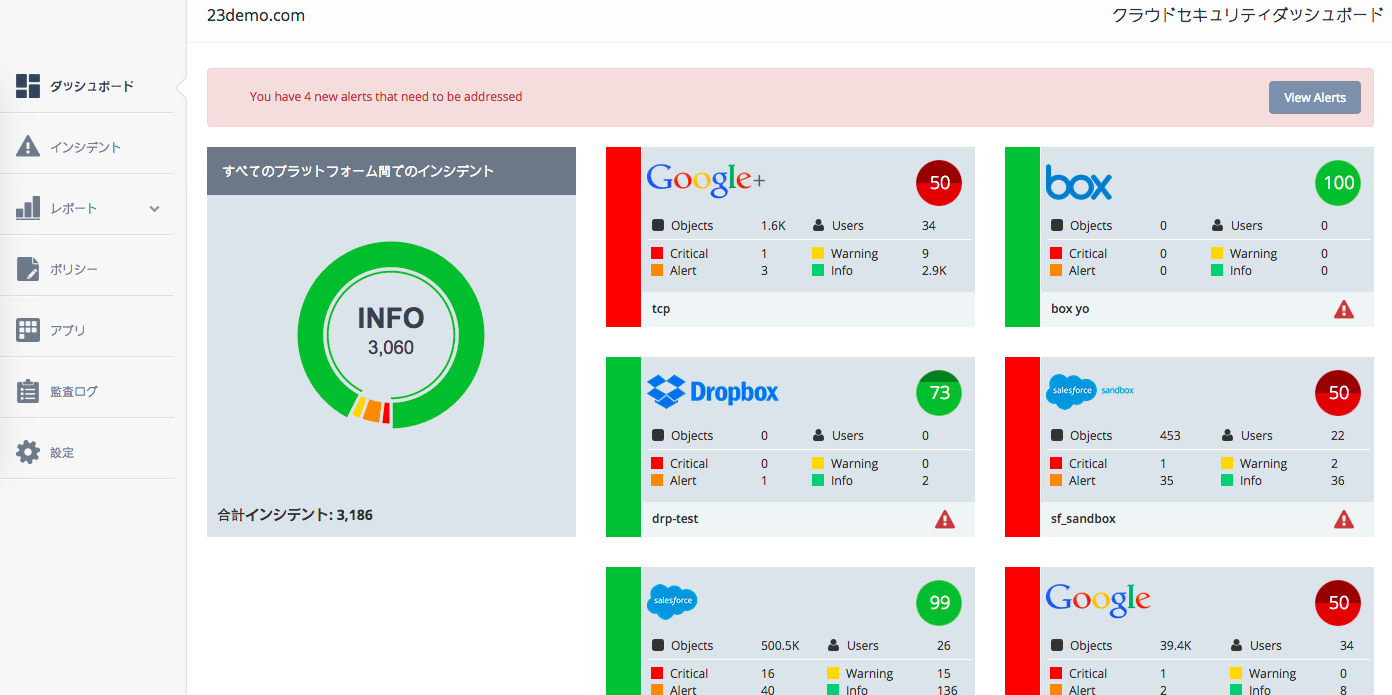Click the tcp card name
The height and width of the screenshot is (695, 1392).
661,309
